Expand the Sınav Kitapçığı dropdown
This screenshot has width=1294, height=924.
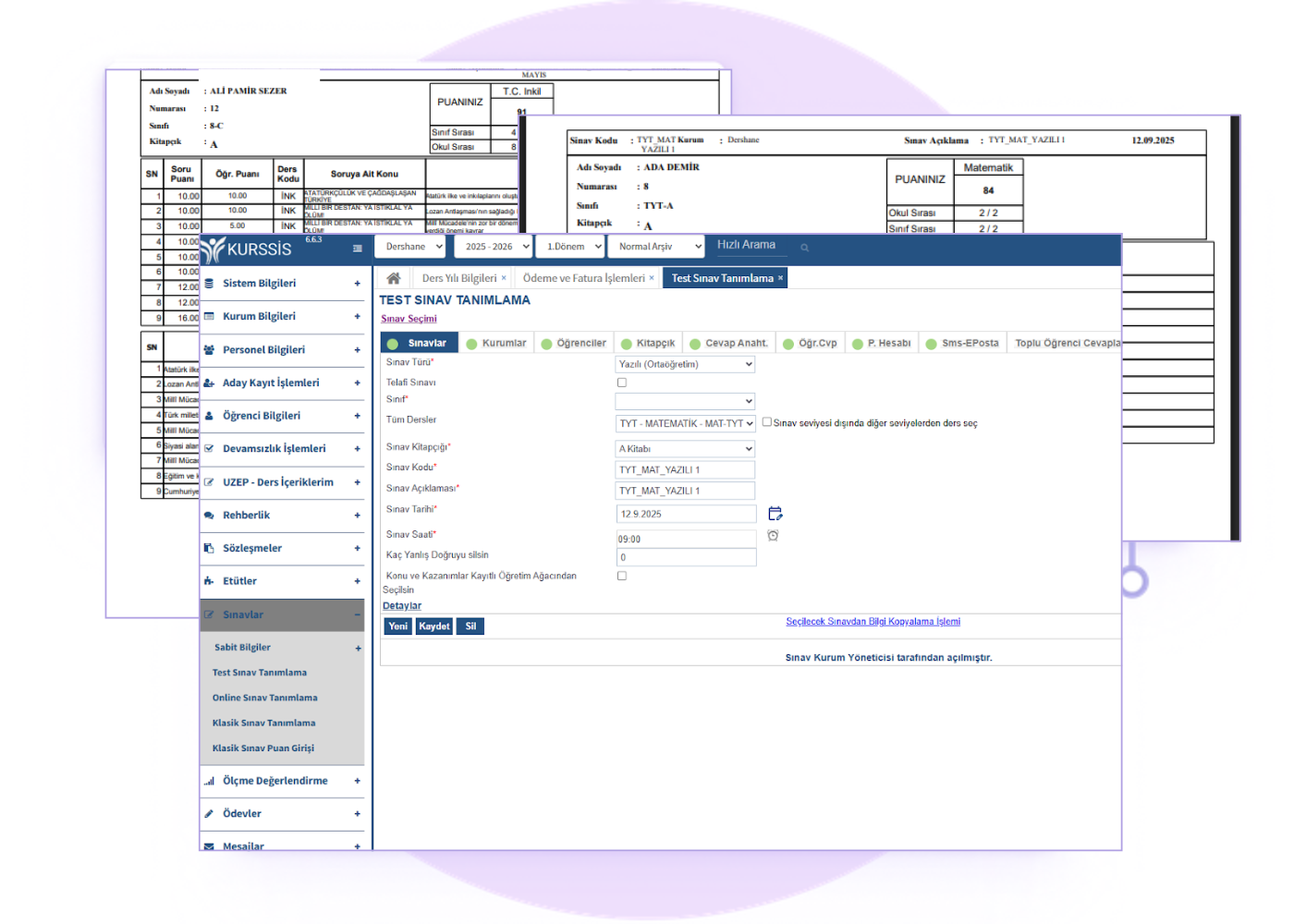tap(685, 449)
